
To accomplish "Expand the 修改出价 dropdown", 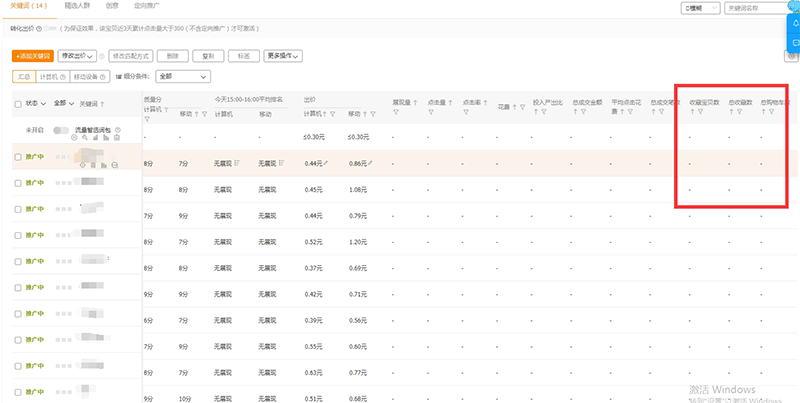I will [x=79, y=57].
